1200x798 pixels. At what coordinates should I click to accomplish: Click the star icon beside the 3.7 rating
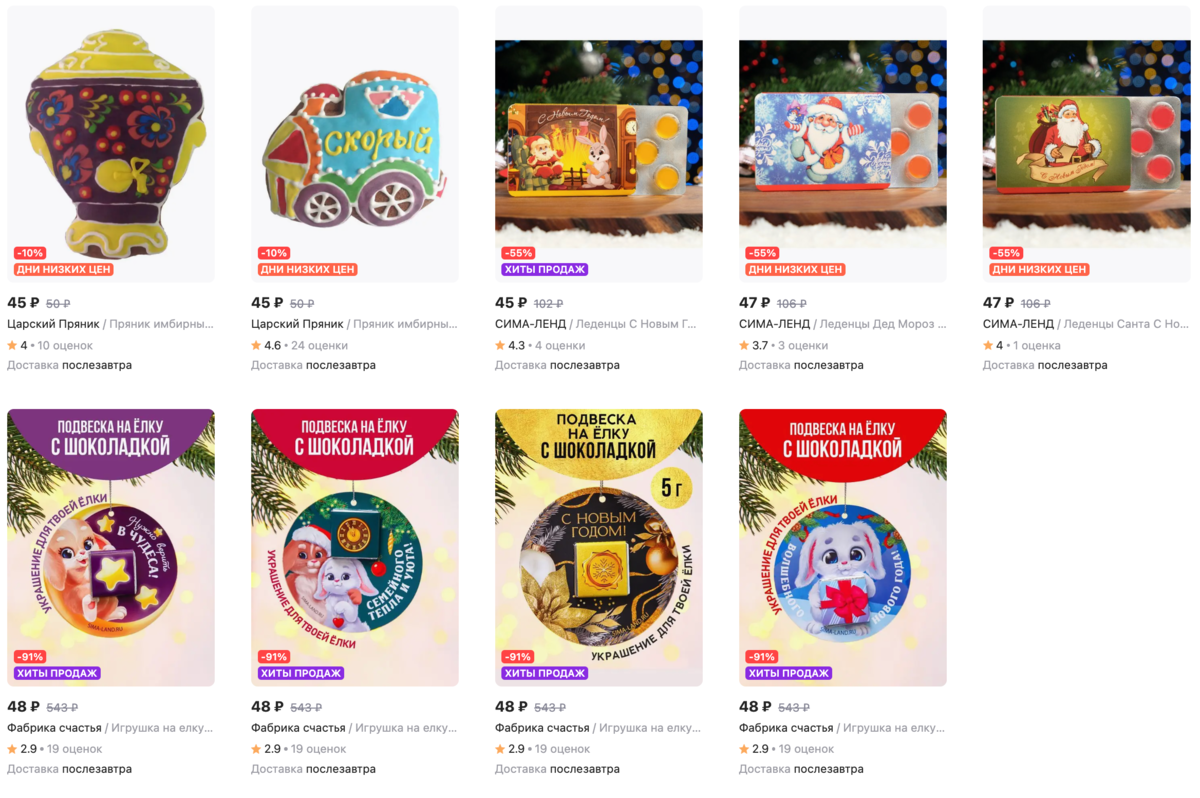coord(744,345)
